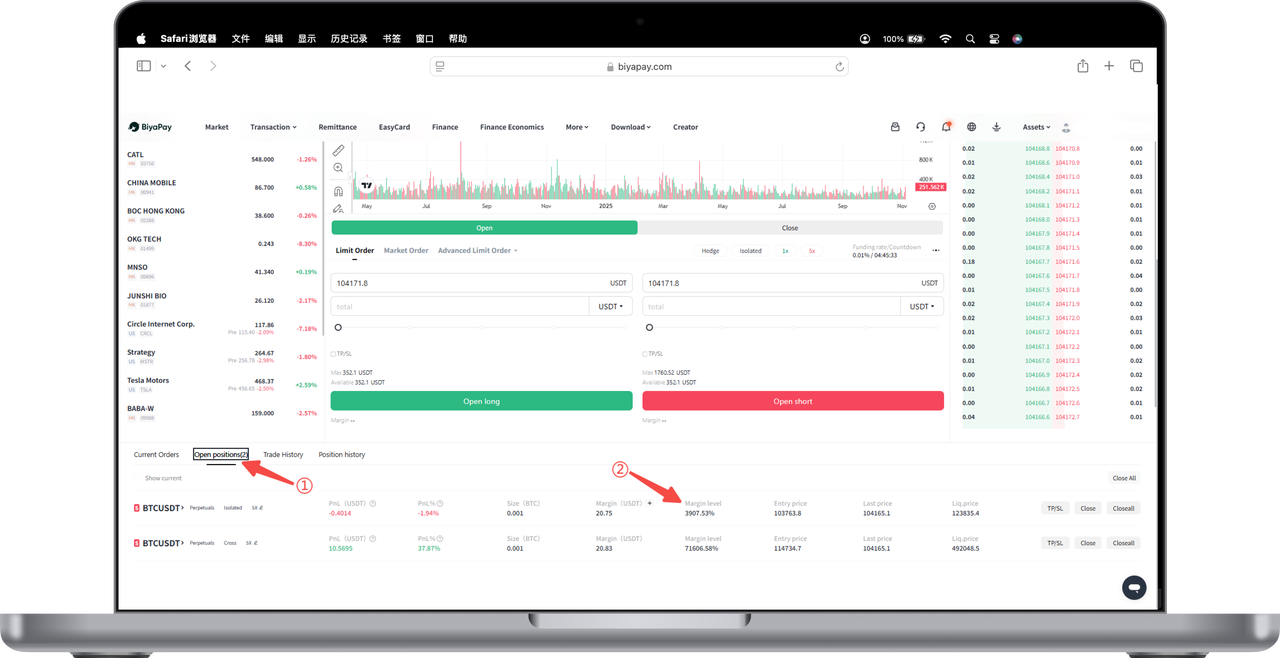Open customer support headset icon
Screen dimensions: 1280x658
(920, 127)
